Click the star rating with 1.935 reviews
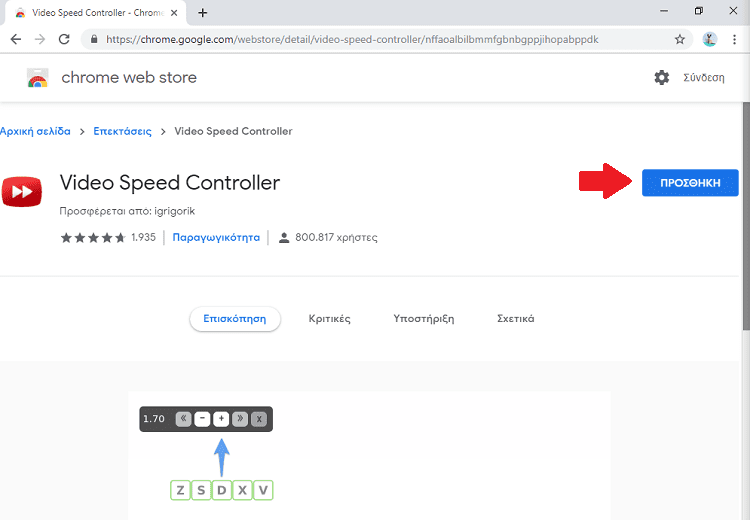Screen dimensions: 750x520 click(108, 237)
